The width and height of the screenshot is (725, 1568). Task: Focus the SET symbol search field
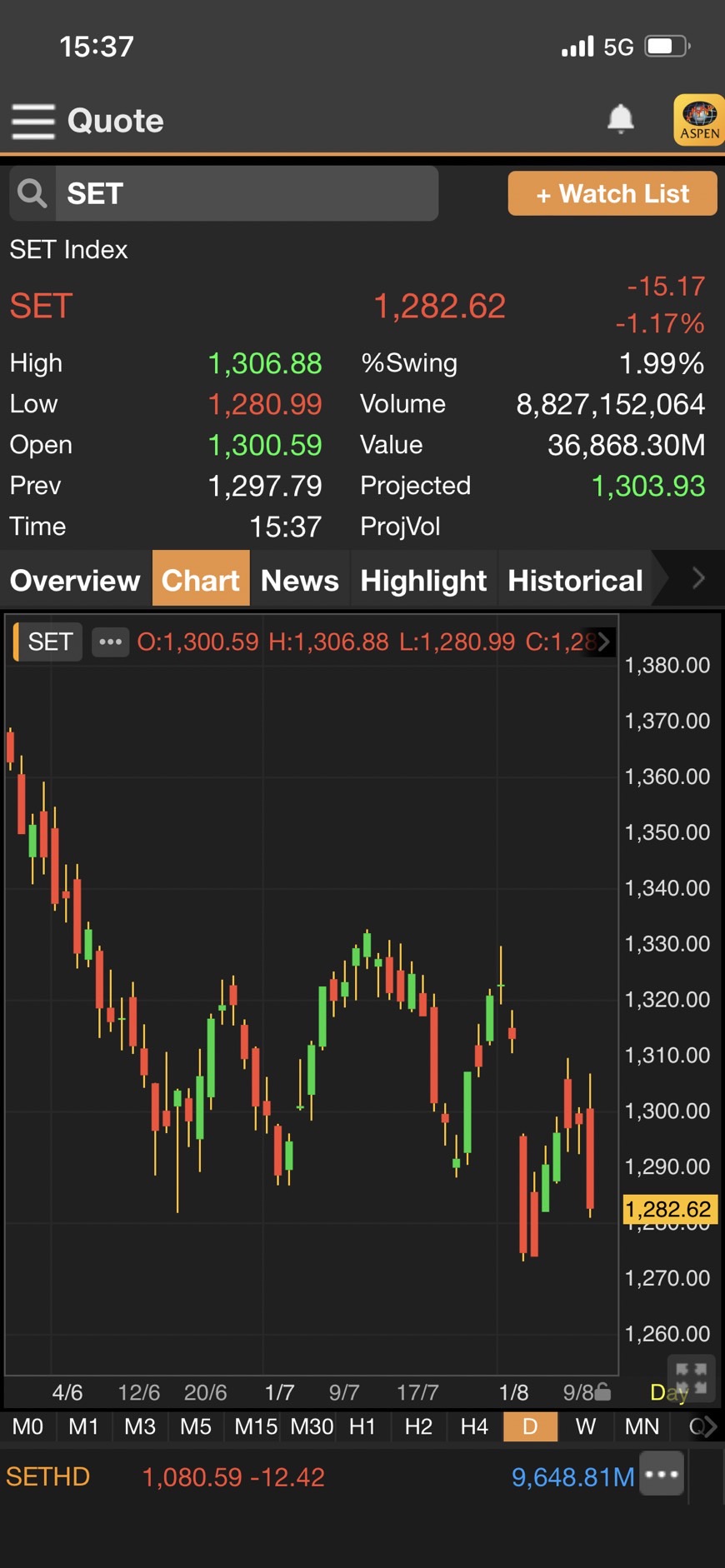[x=247, y=193]
